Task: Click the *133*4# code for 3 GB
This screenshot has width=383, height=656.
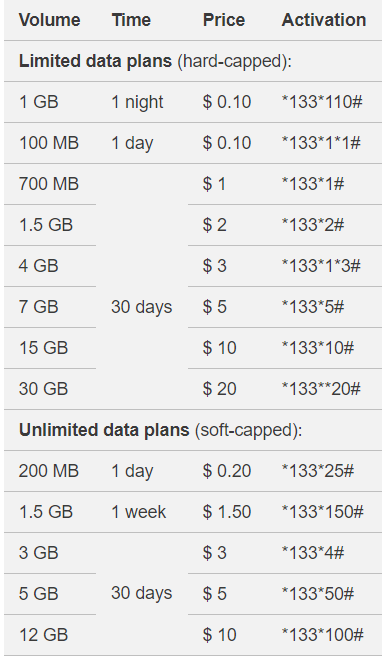Action: 313,553
